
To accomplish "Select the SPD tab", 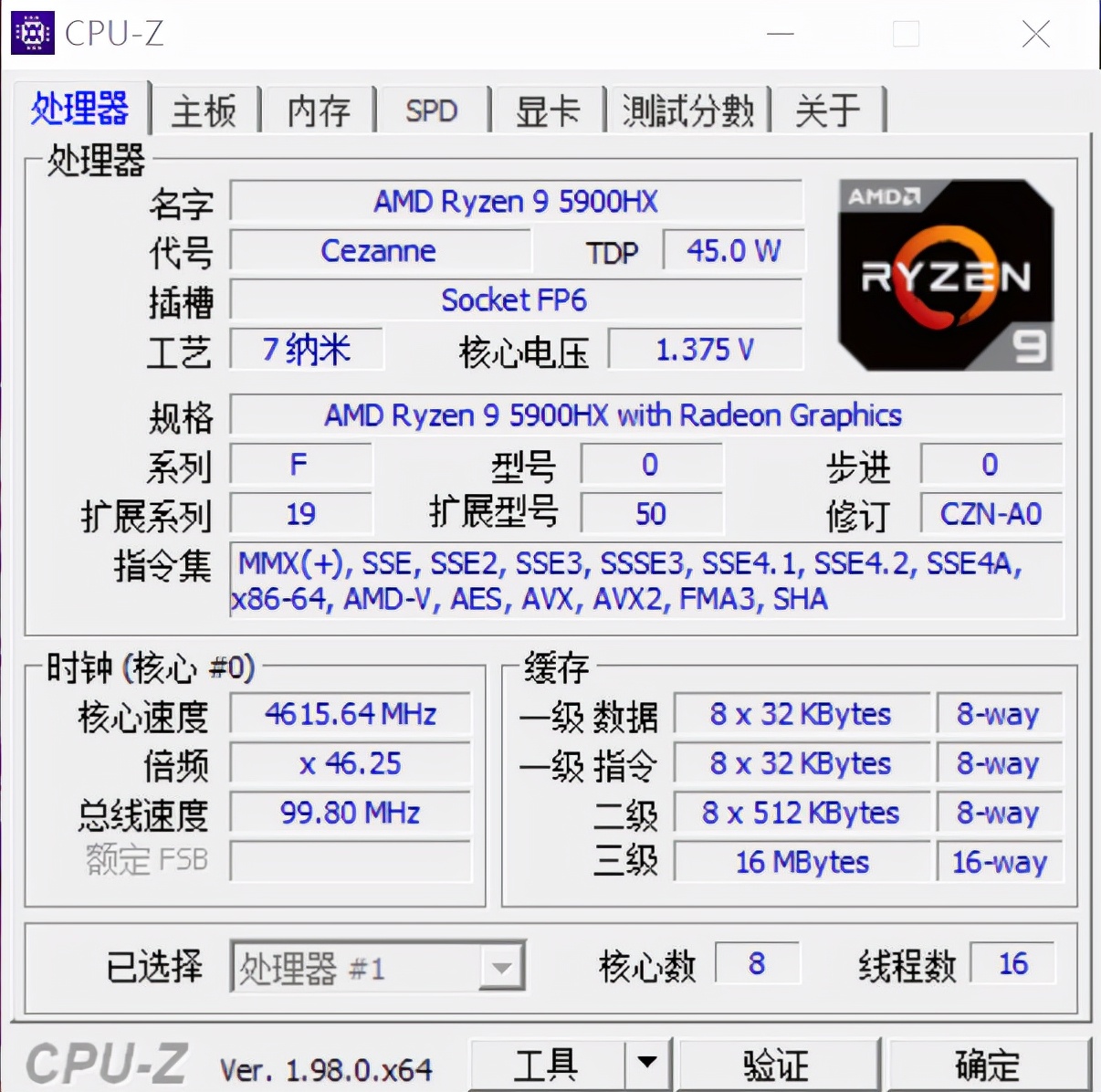I will (x=432, y=110).
